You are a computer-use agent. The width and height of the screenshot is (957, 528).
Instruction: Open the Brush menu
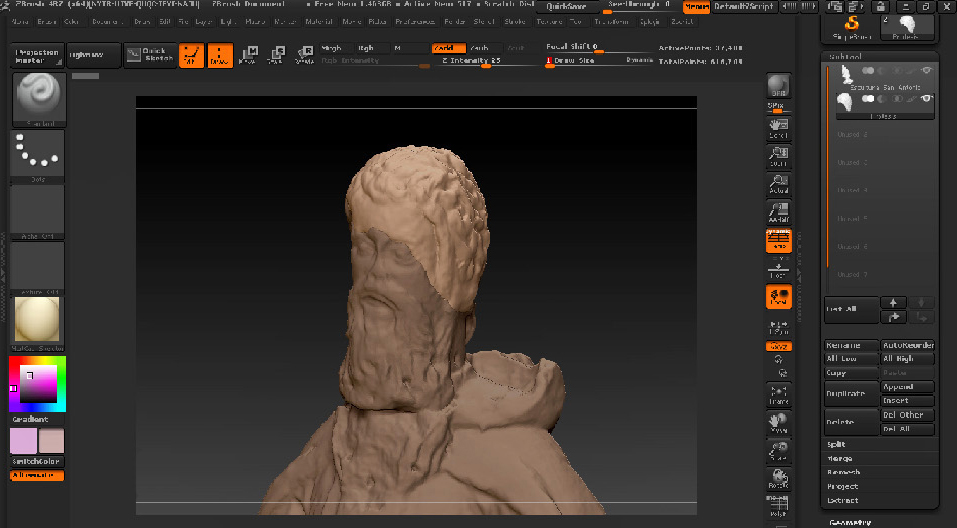(x=46, y=21)
